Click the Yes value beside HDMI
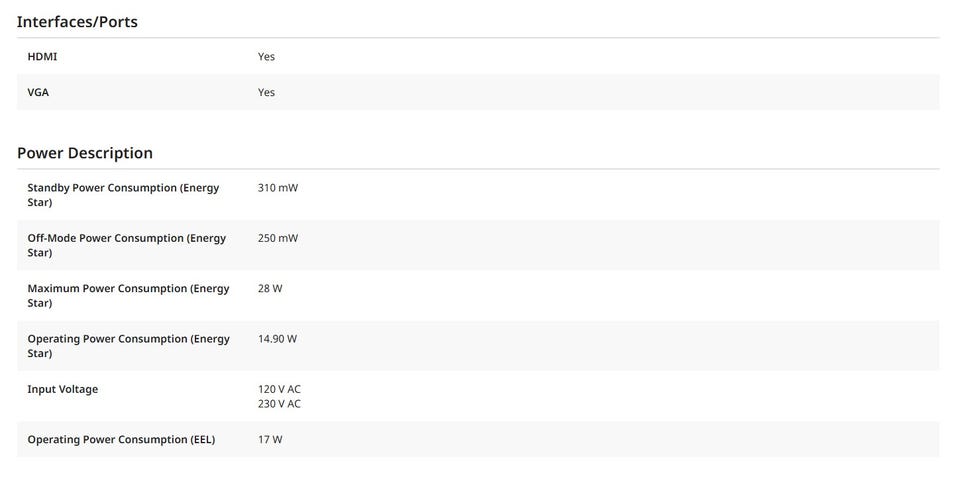The width and height of the screenshot is (960, 477). tap(266, 57)
